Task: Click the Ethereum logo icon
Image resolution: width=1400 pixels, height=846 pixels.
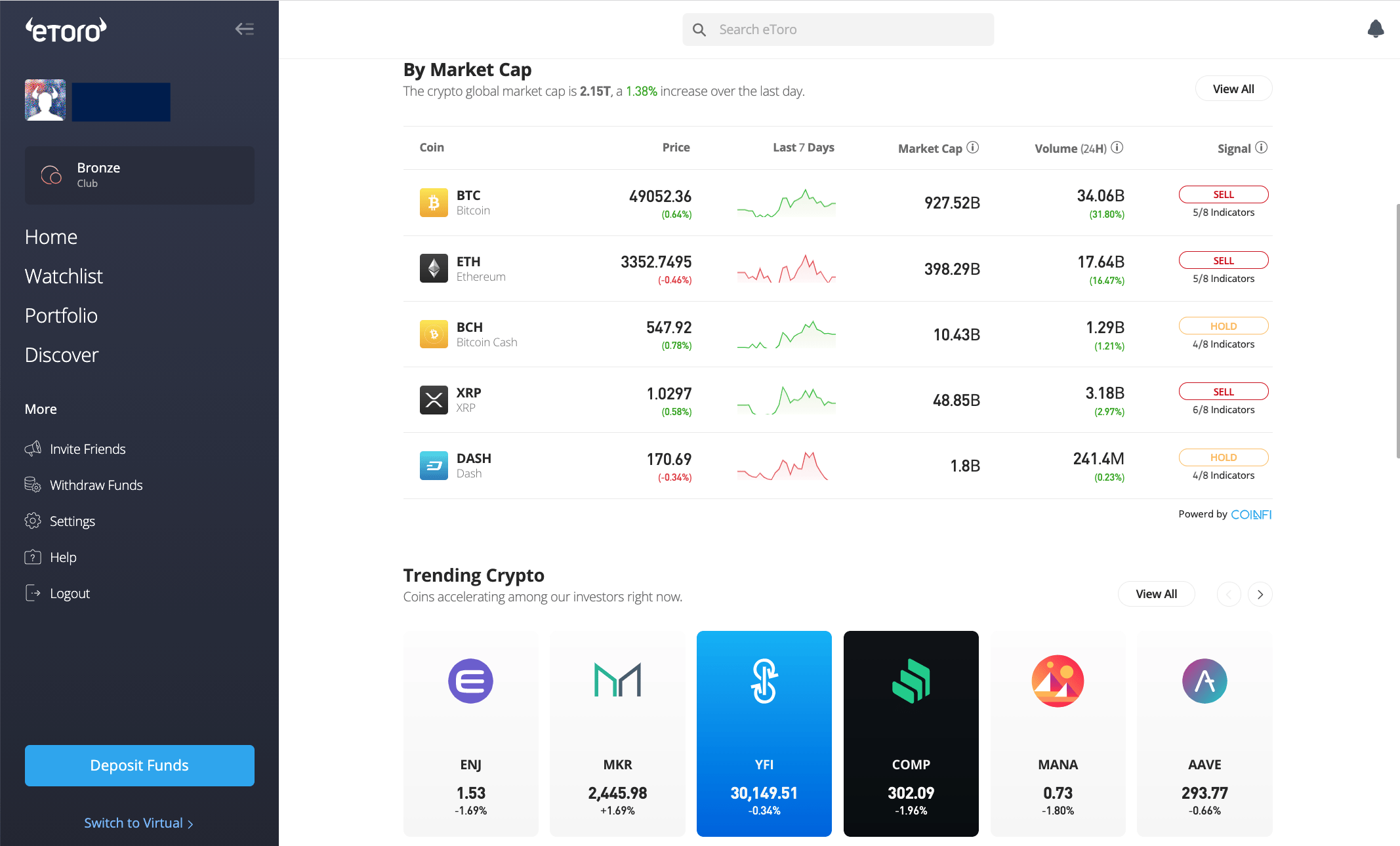Action: (x=434, y=268)
